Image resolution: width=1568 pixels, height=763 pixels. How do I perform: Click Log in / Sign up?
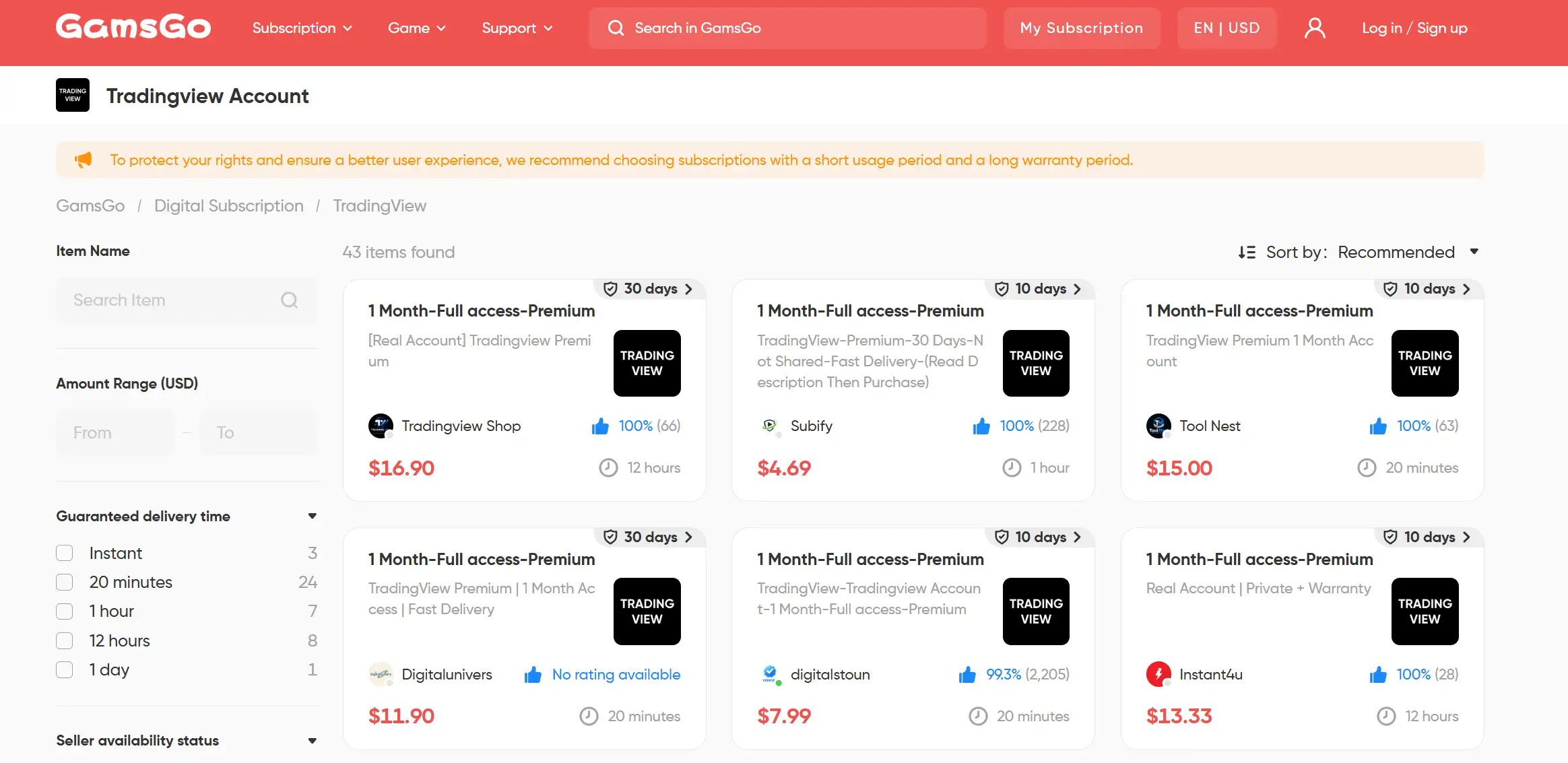tap(1414, 28)
